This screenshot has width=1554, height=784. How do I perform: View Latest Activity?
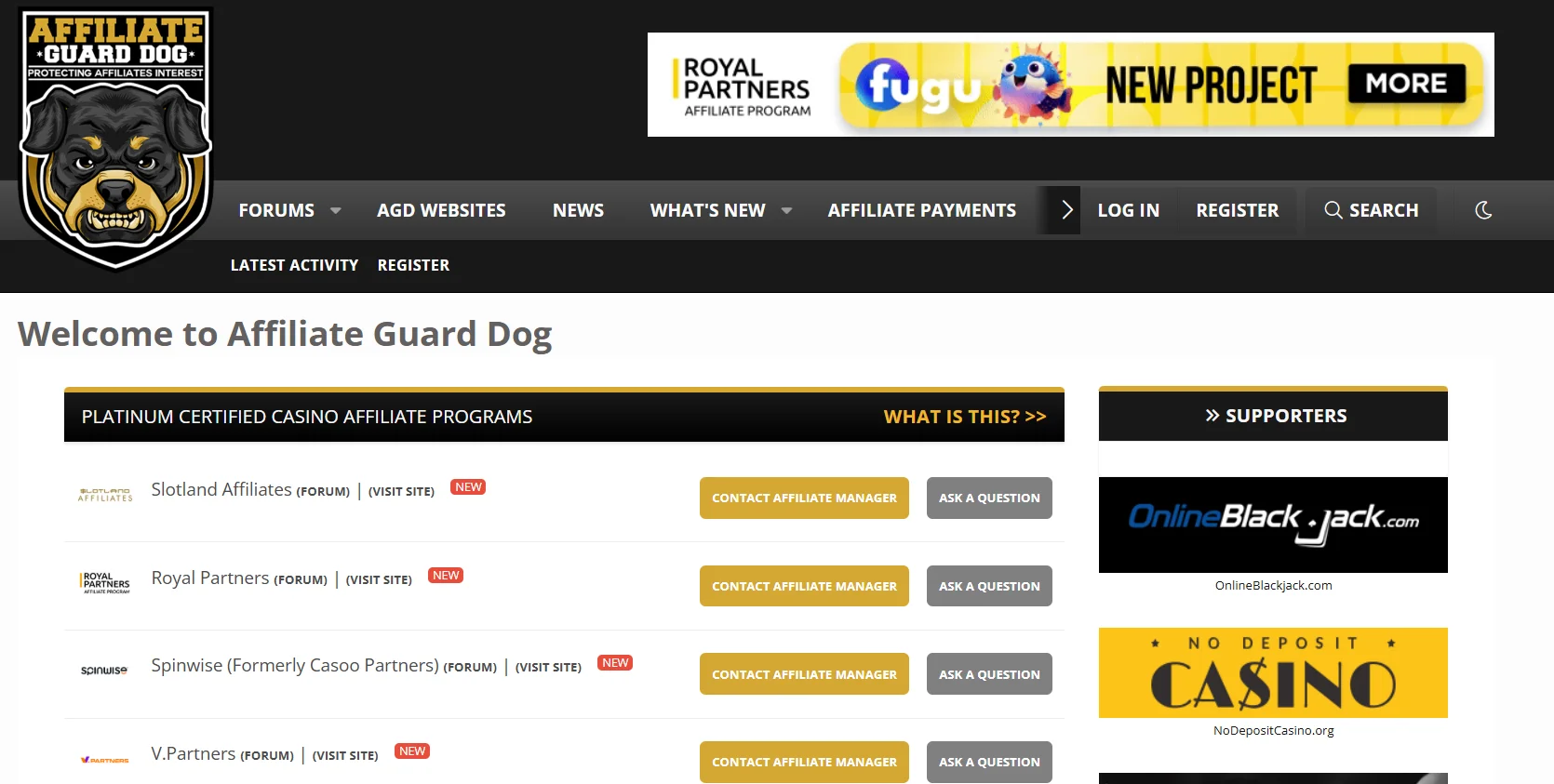pos(294,265)
